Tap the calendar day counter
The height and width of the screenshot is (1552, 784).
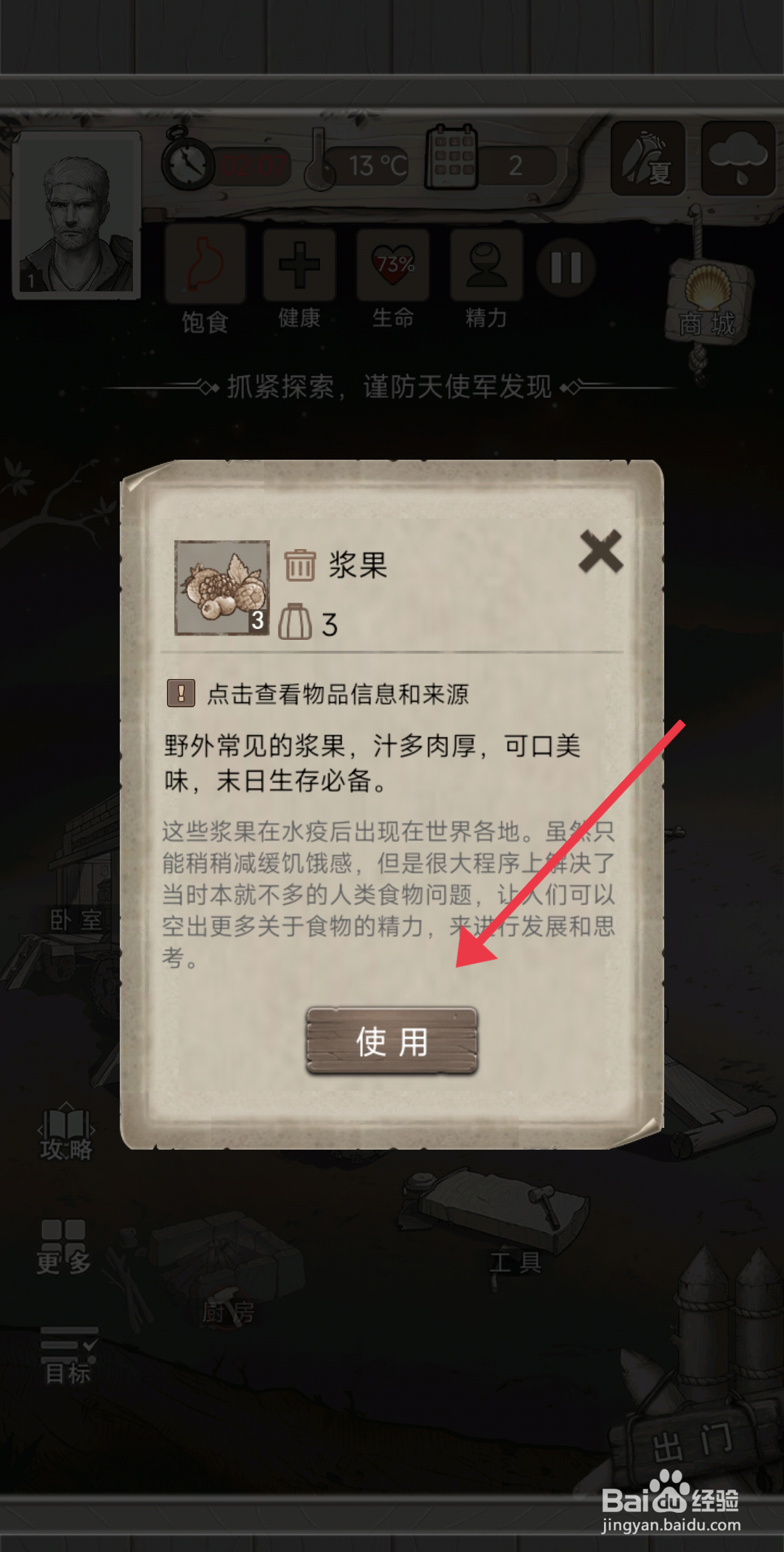click(x=491, y=159)
